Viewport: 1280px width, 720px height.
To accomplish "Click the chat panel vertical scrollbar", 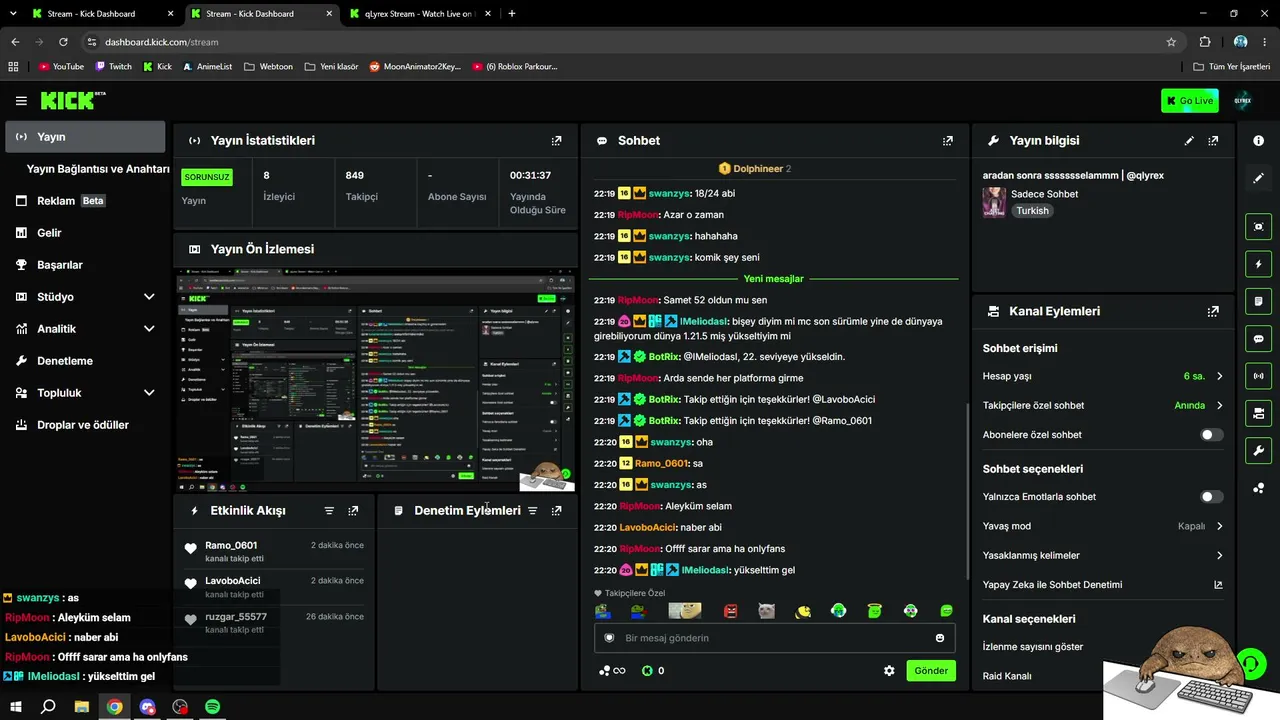I will pos(966,490).
